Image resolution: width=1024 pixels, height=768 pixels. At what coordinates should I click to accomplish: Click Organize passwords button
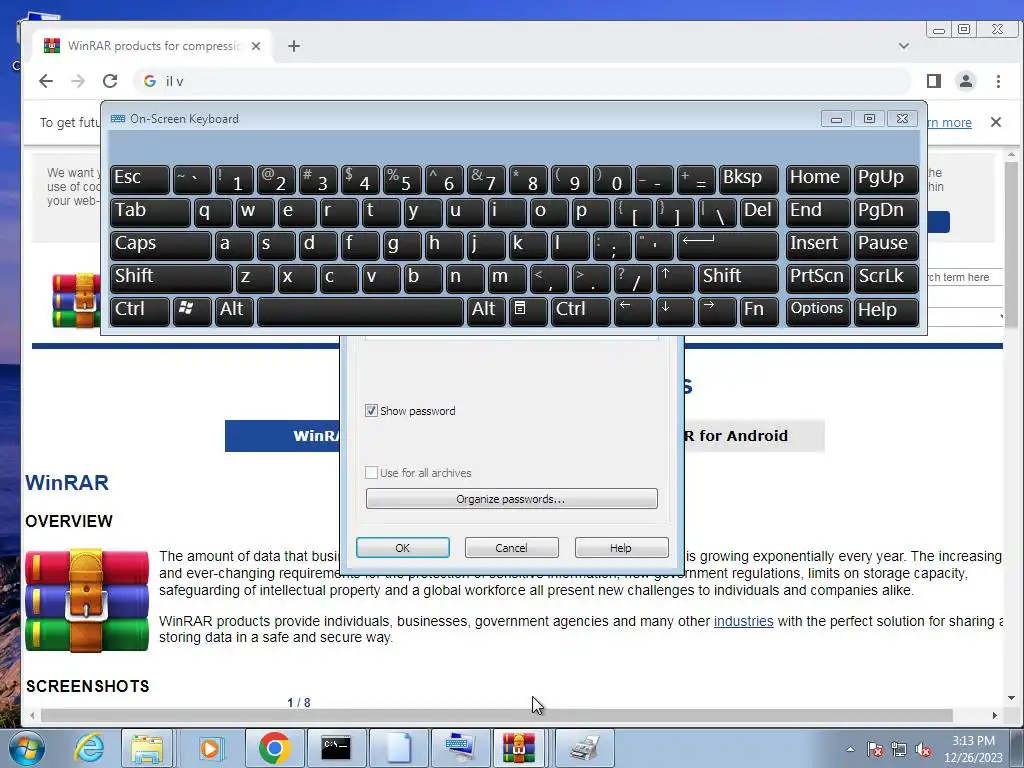(x=511, y=499)
